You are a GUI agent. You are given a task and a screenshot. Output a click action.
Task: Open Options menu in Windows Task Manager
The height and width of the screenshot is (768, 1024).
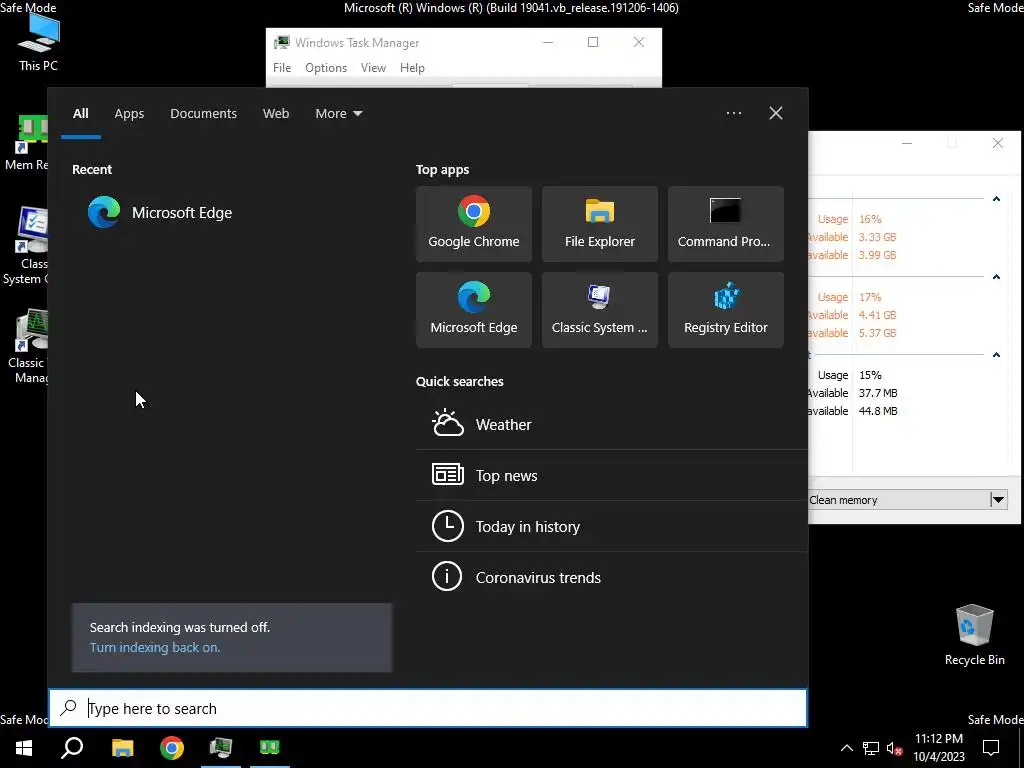coord(326,68)
